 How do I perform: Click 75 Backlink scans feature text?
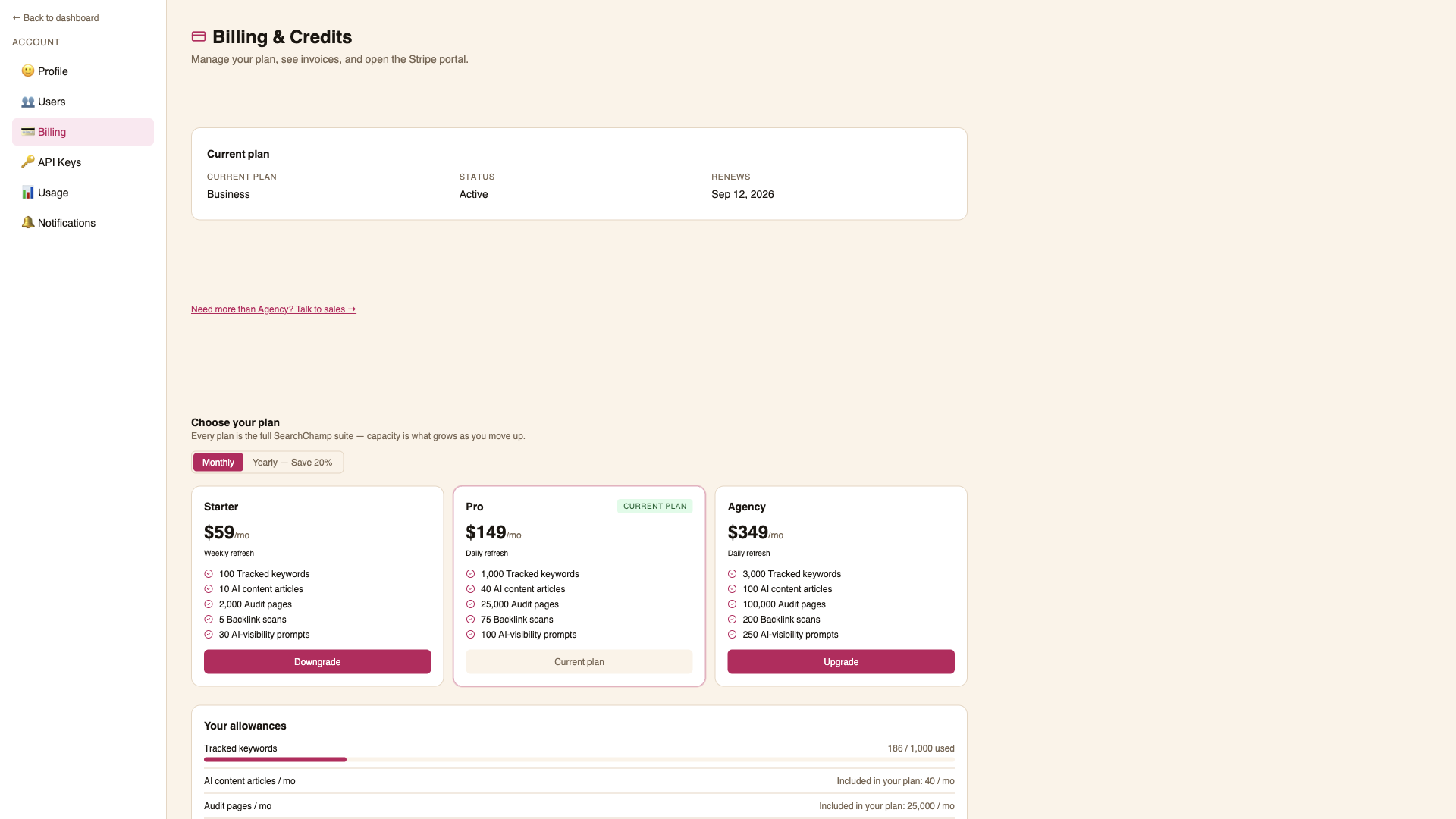point(517,620)
